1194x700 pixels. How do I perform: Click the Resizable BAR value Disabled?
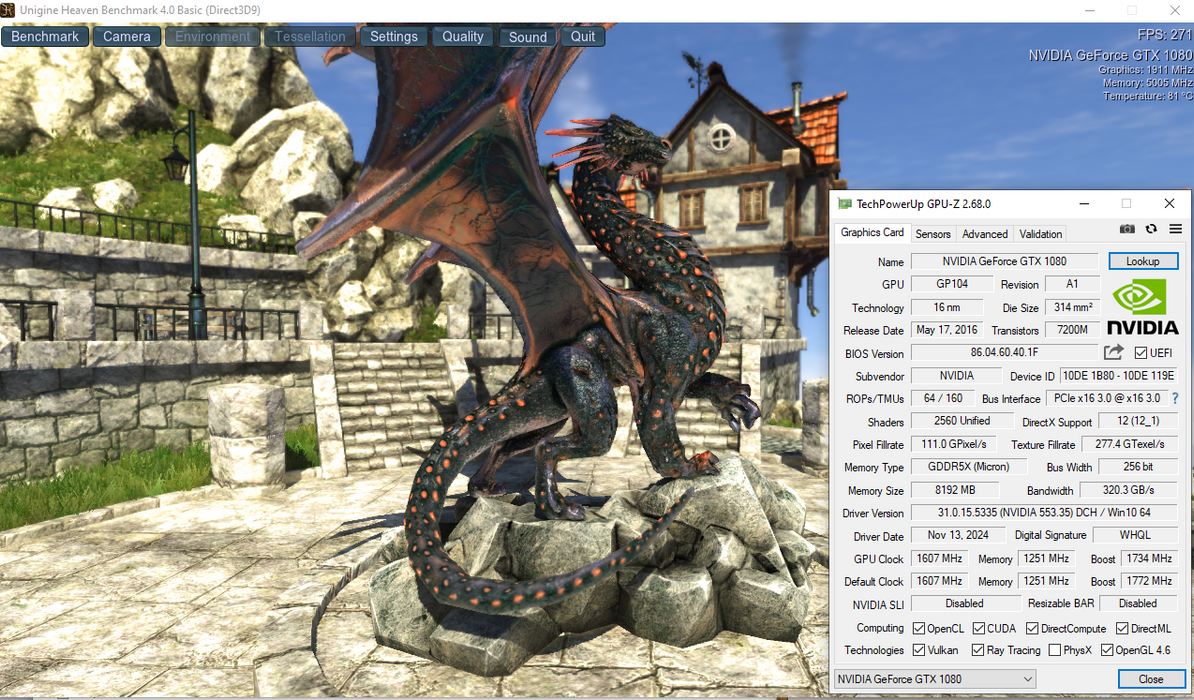coord(1138,603)
